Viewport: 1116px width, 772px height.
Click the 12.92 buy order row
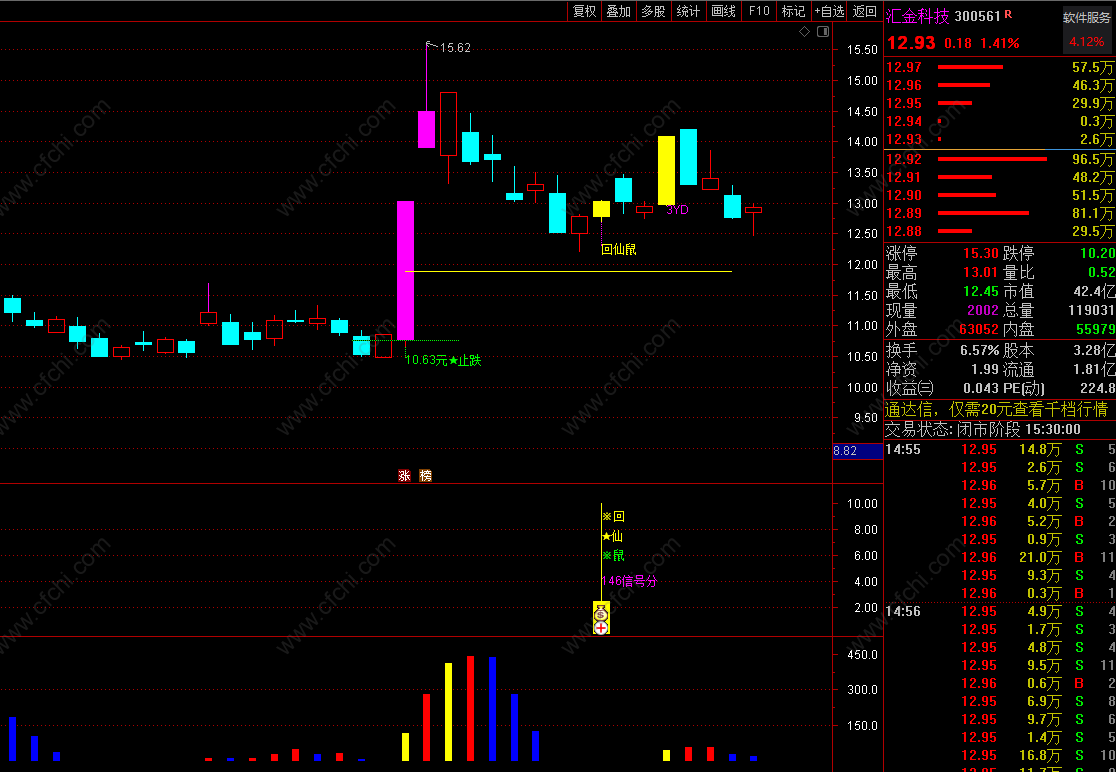[x=999, y=159]
